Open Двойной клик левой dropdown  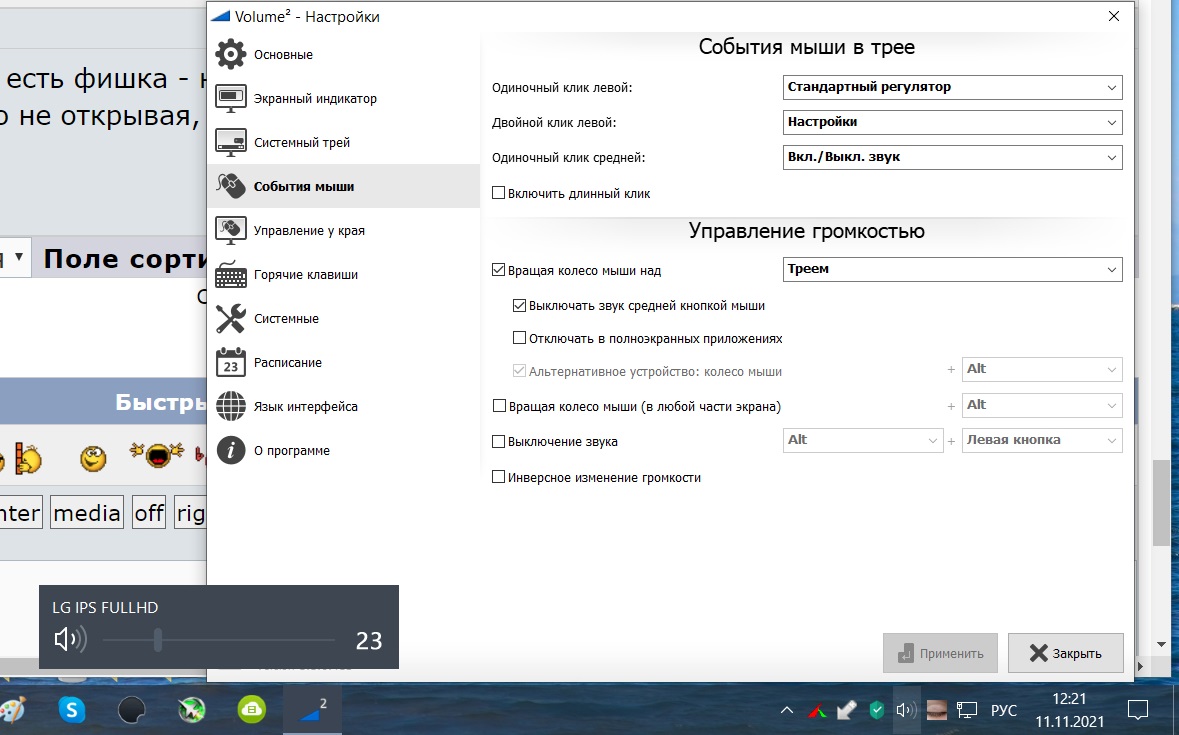(x=952, y=122)
